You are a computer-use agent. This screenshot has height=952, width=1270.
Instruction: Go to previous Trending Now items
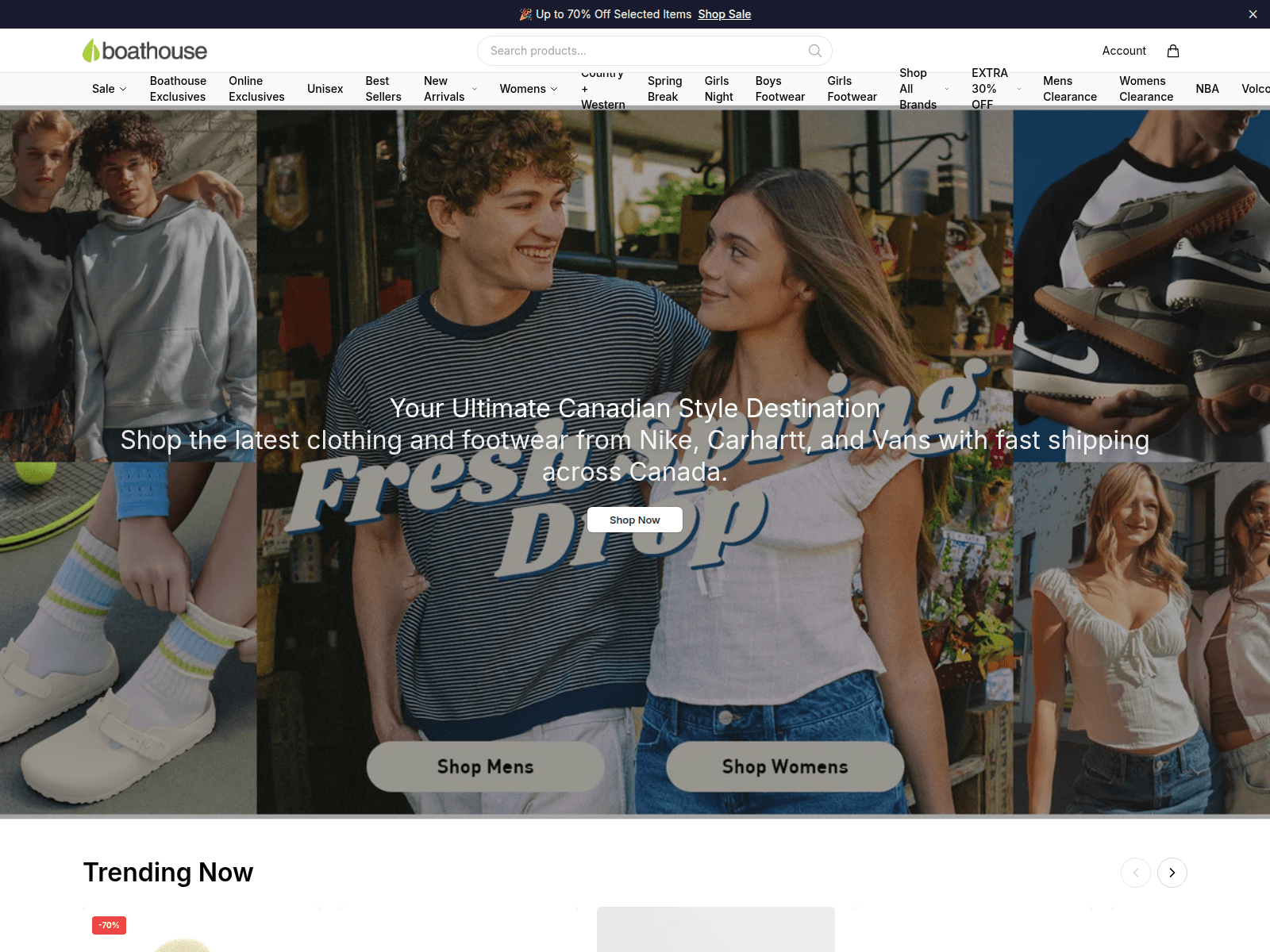pyautogui.click(x=1135, y=873)
